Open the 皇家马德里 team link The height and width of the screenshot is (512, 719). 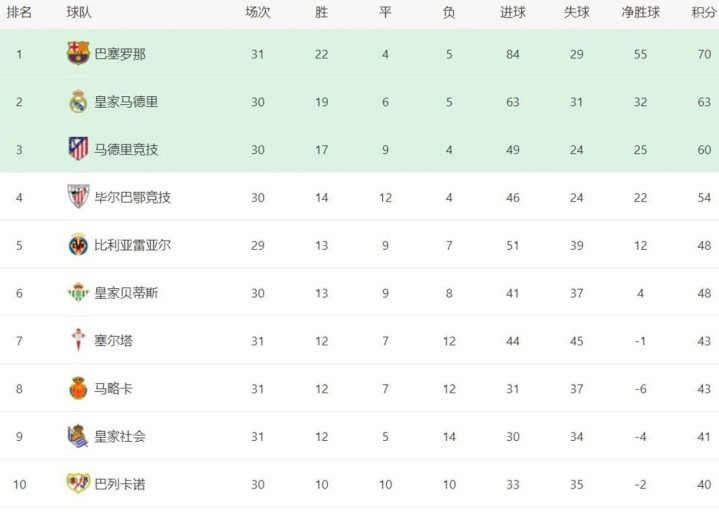[x=126, y=102]
